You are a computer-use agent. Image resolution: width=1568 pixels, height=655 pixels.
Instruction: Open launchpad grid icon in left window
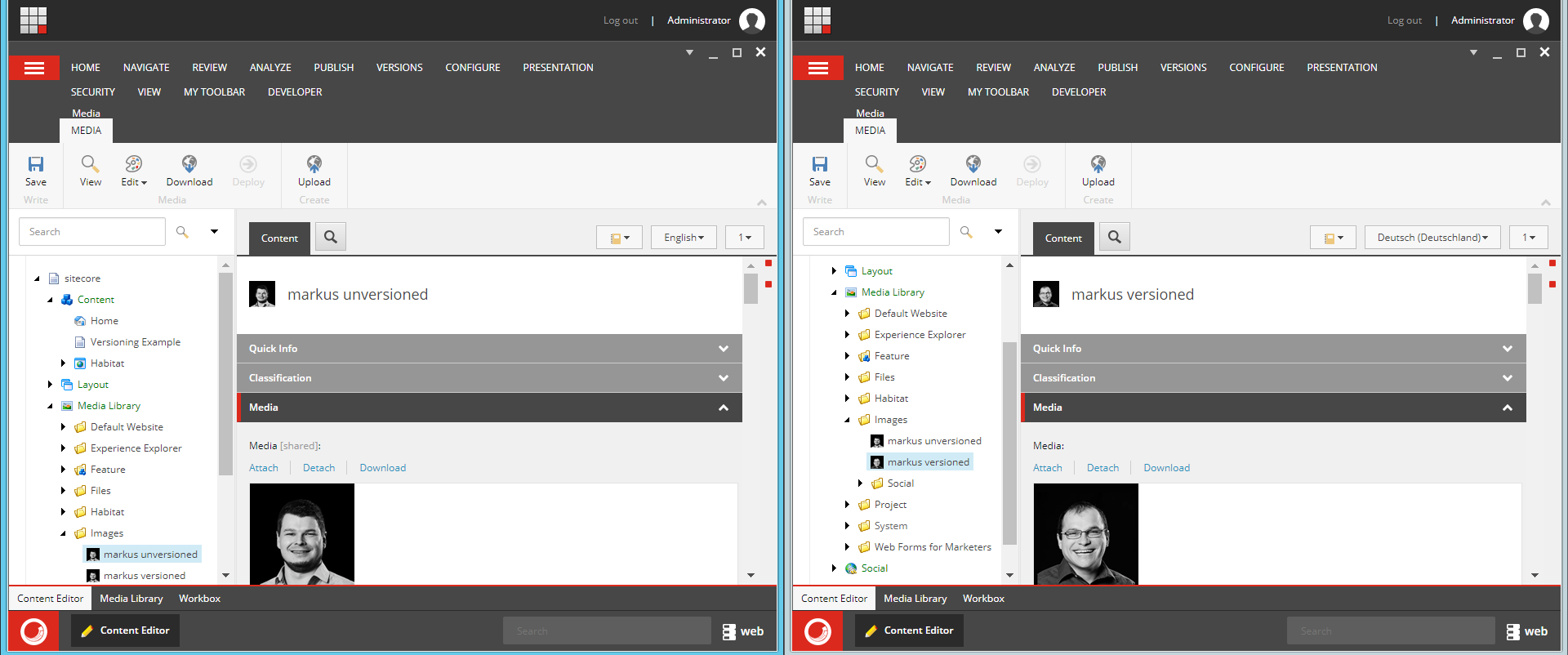33,20
